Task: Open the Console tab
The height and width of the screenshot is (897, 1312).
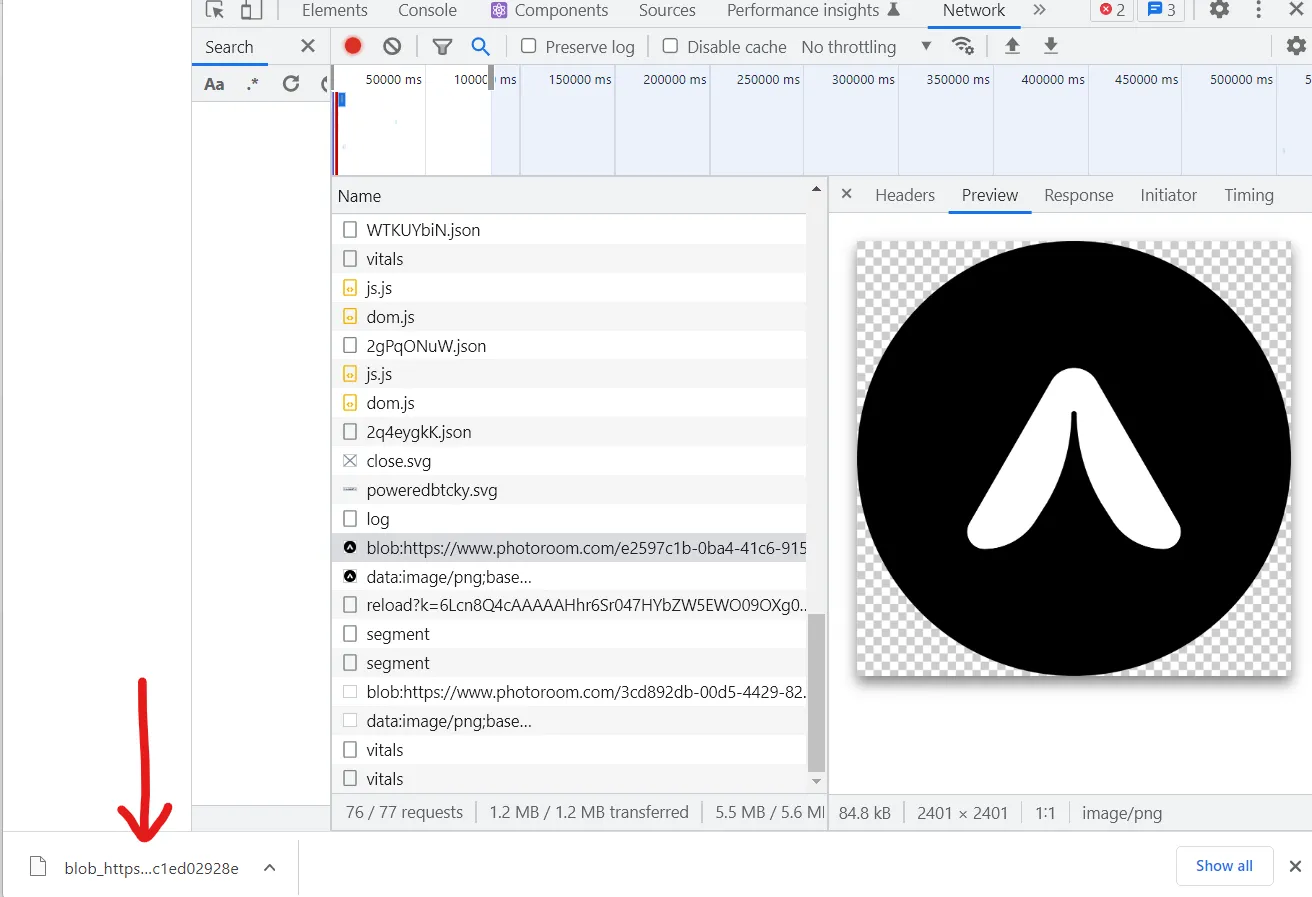Action: tap(427, 10)
